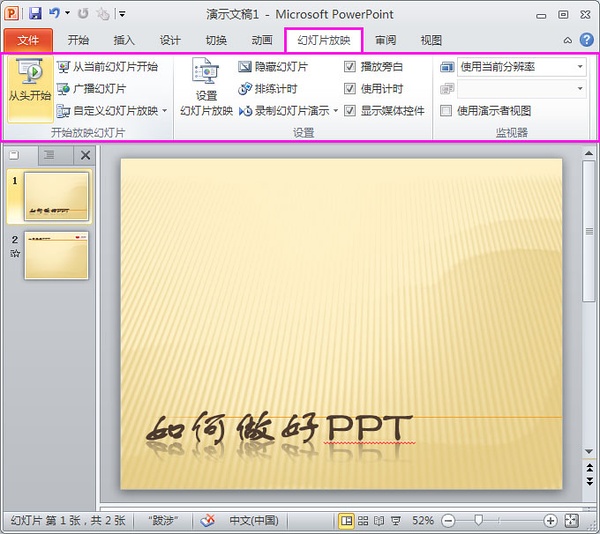
Task: Enable the 使用演示者视图 checkbox
Action: pyautogui.click(x=446, y=111)
